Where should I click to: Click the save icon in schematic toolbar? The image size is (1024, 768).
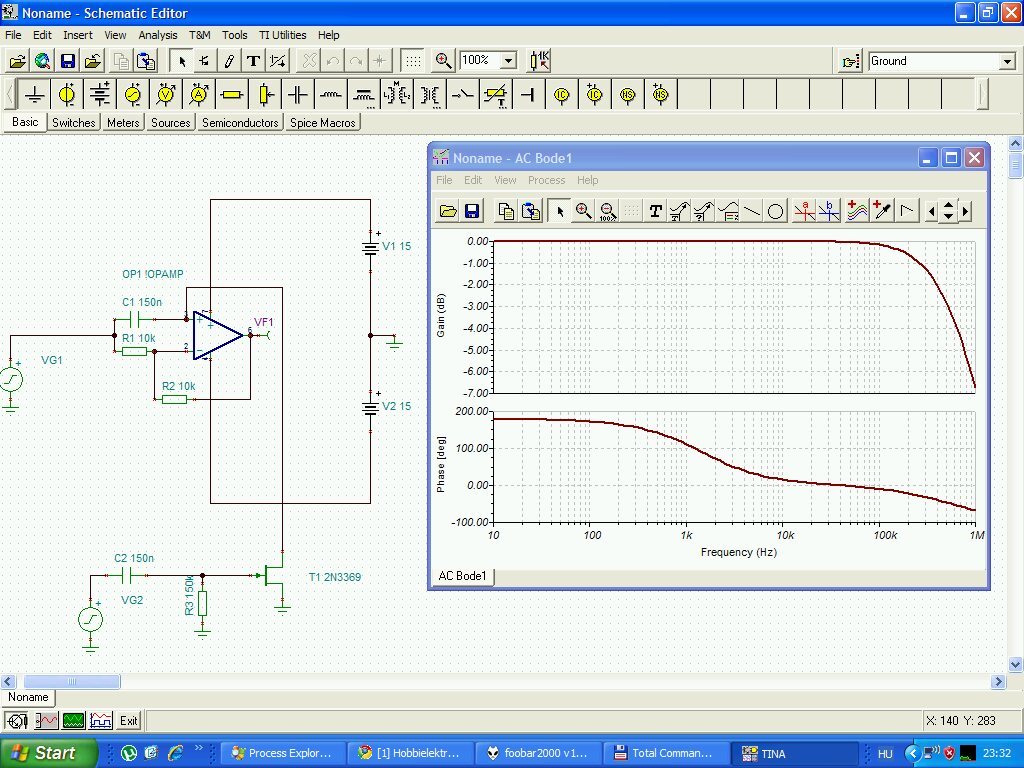click(x=68, y=61)
